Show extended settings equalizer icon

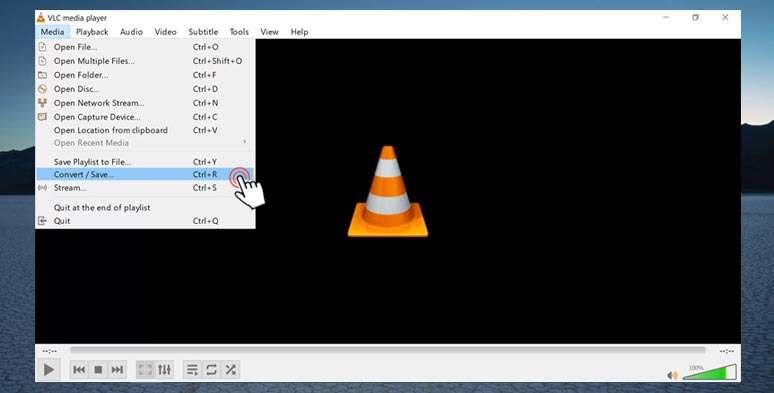pos(164,369)
